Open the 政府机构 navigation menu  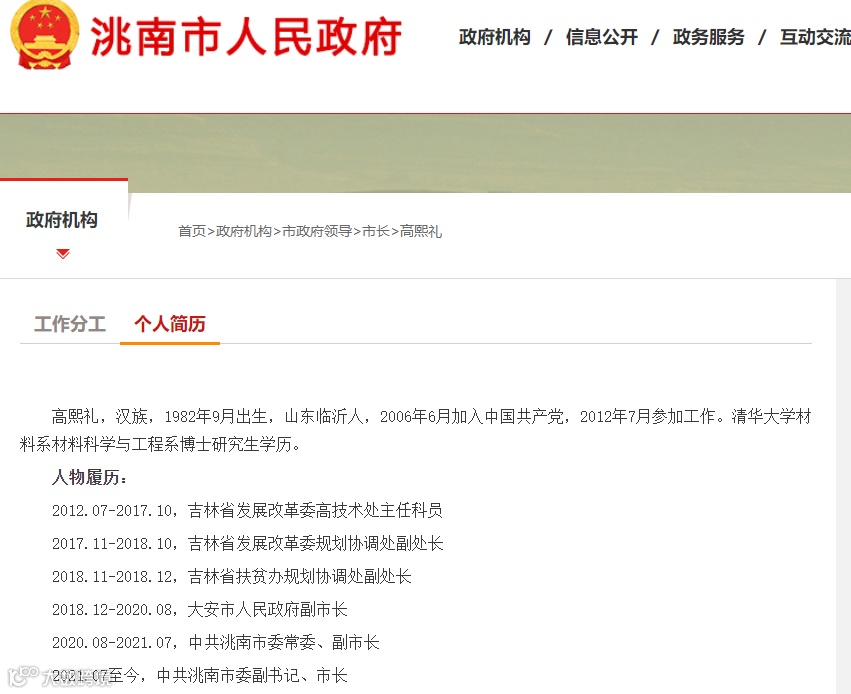494,37
